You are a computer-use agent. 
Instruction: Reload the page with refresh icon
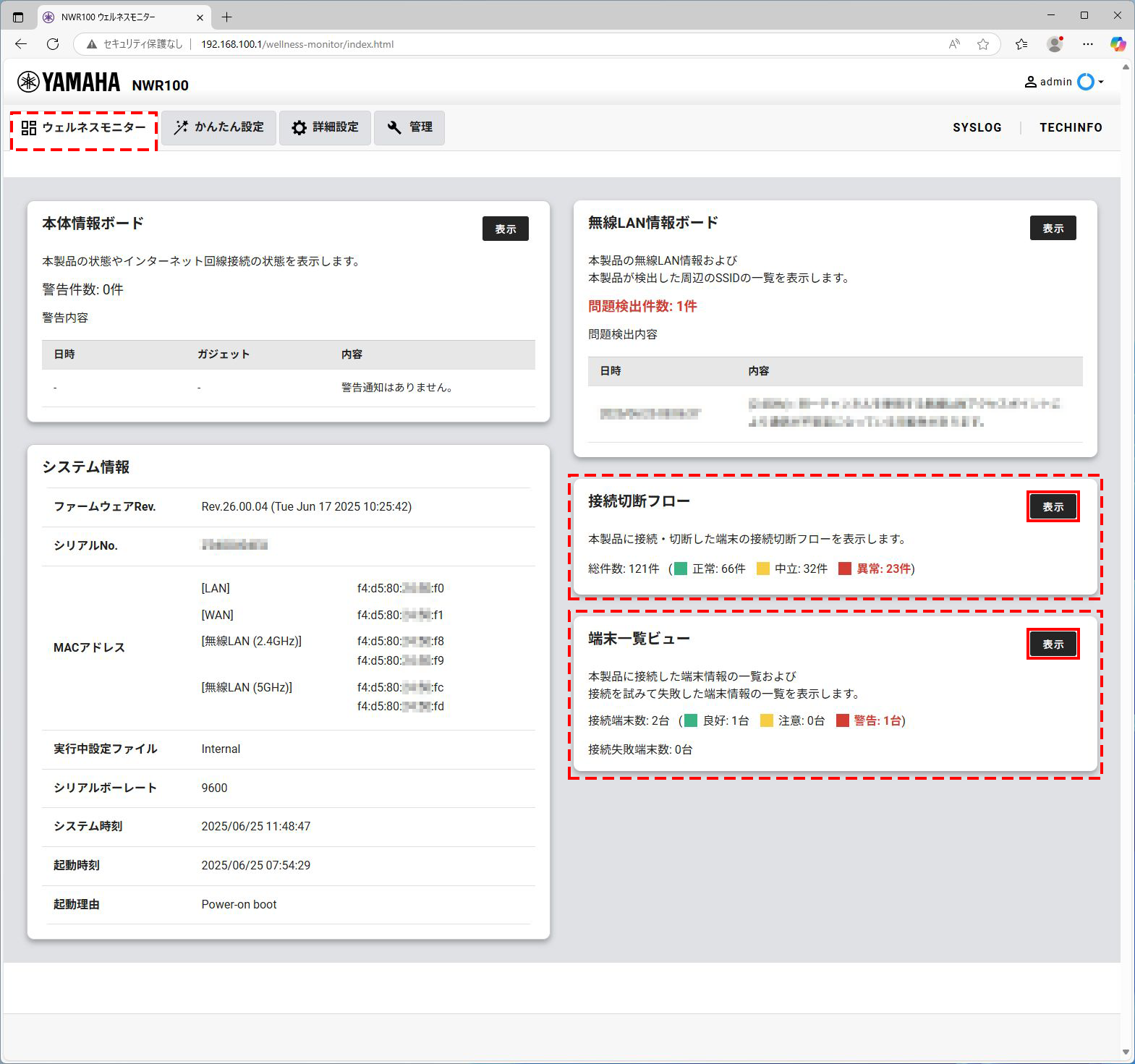[x=53, y=44]
